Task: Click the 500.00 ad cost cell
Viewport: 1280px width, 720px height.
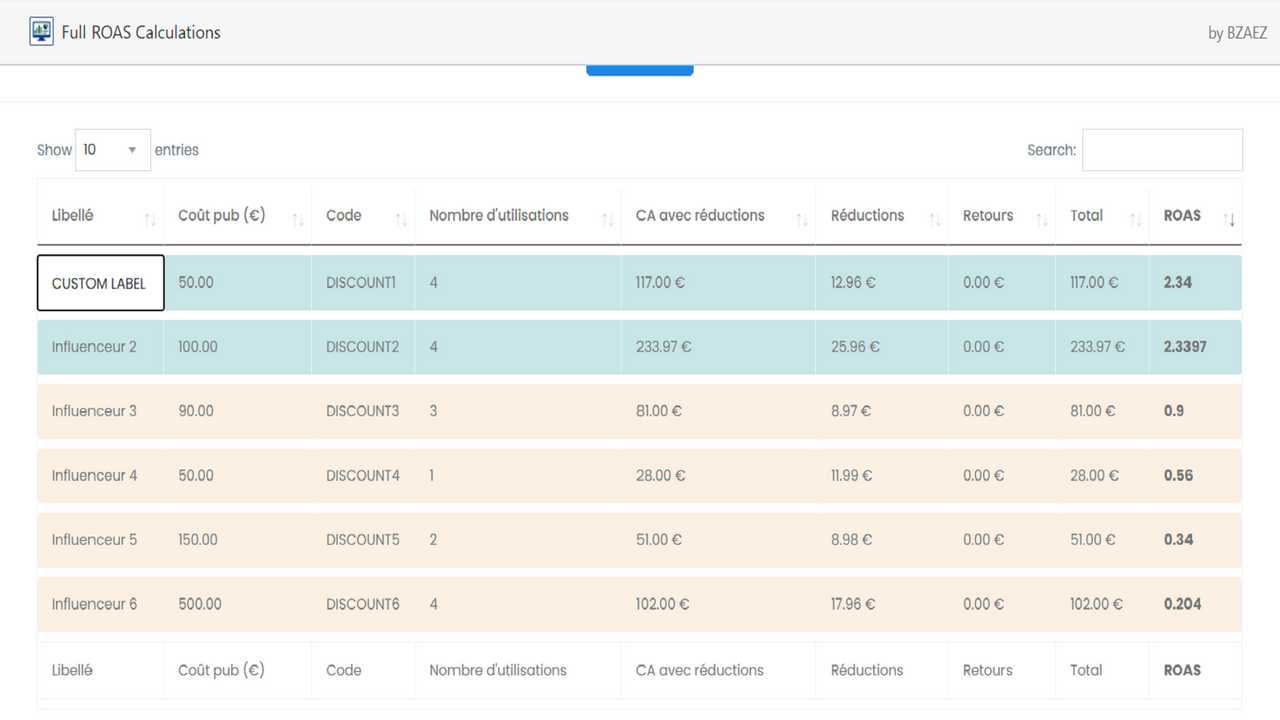Action: pyautogui.click(x=238, y=604)
